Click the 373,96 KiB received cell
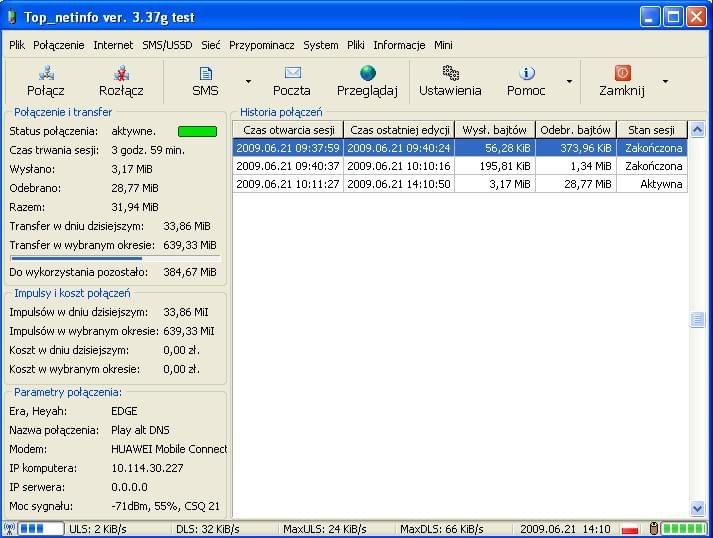 576,148
